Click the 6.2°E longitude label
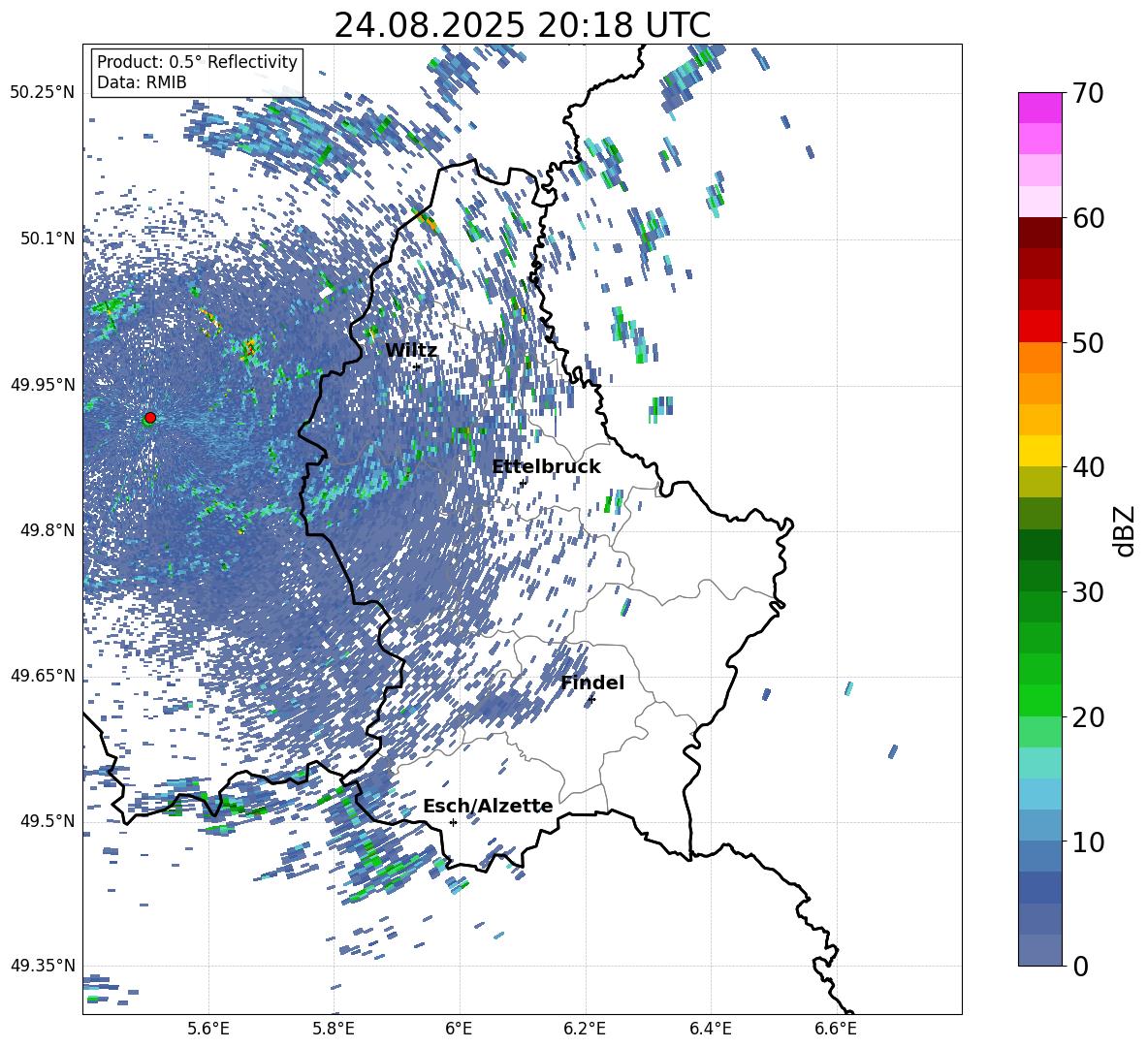1148x1048 pixels. 585,1029
